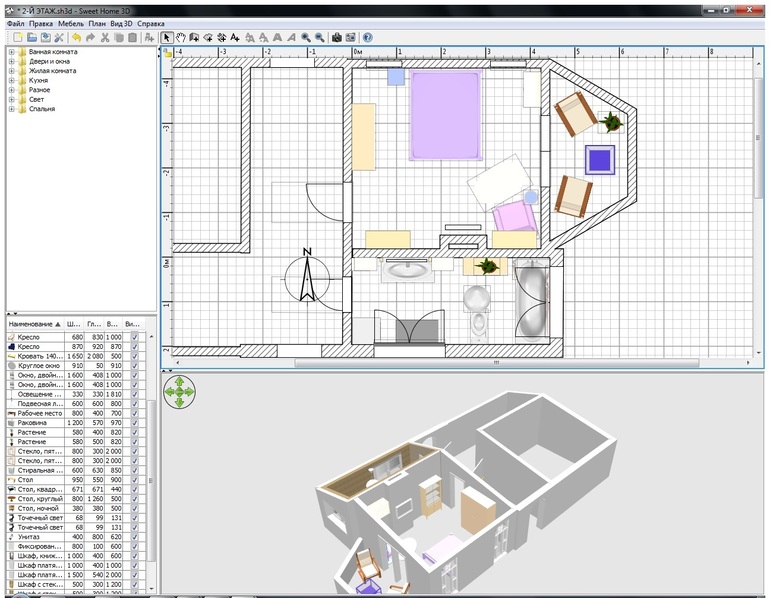
Task: Expand the Спальня furniture category
Action: (x=11, y=109)
